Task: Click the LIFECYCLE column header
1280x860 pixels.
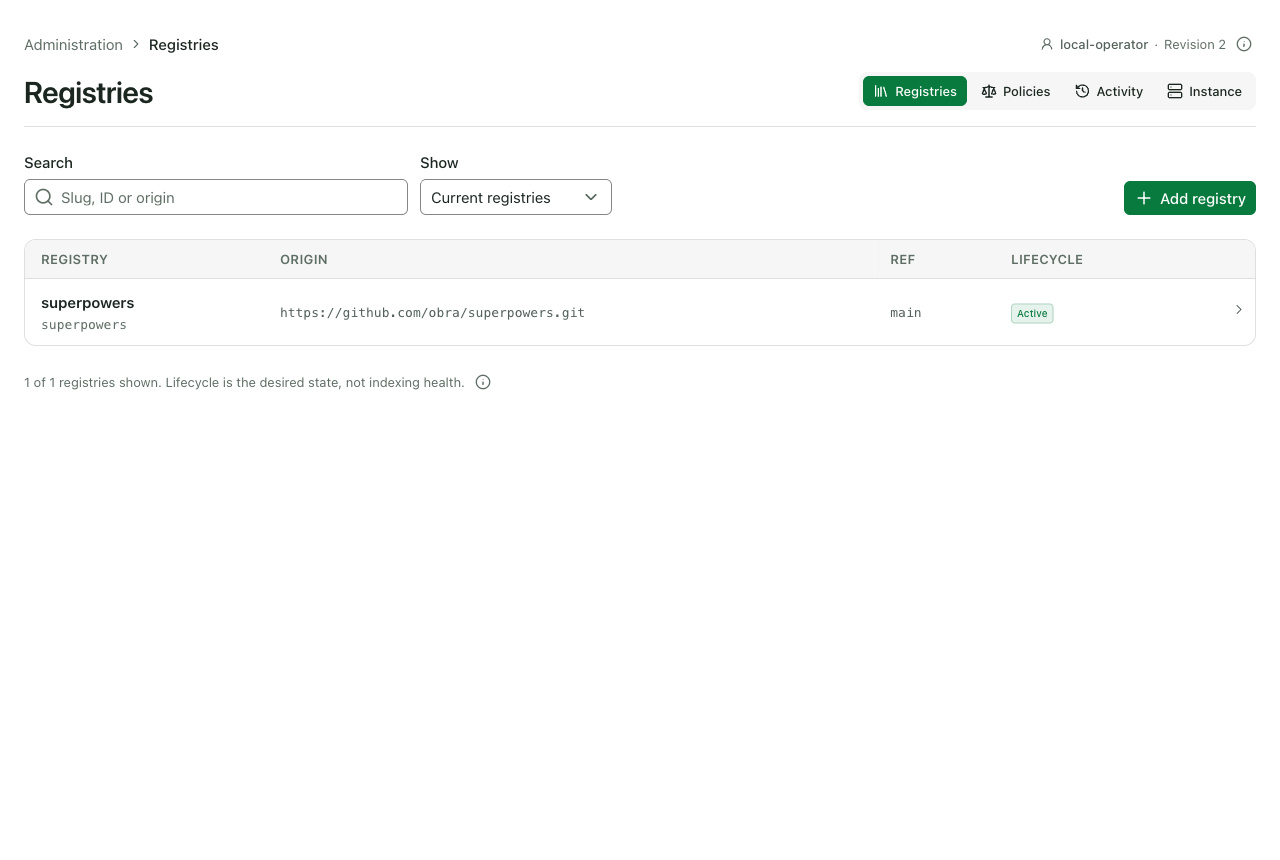Action: [1047, 259]
